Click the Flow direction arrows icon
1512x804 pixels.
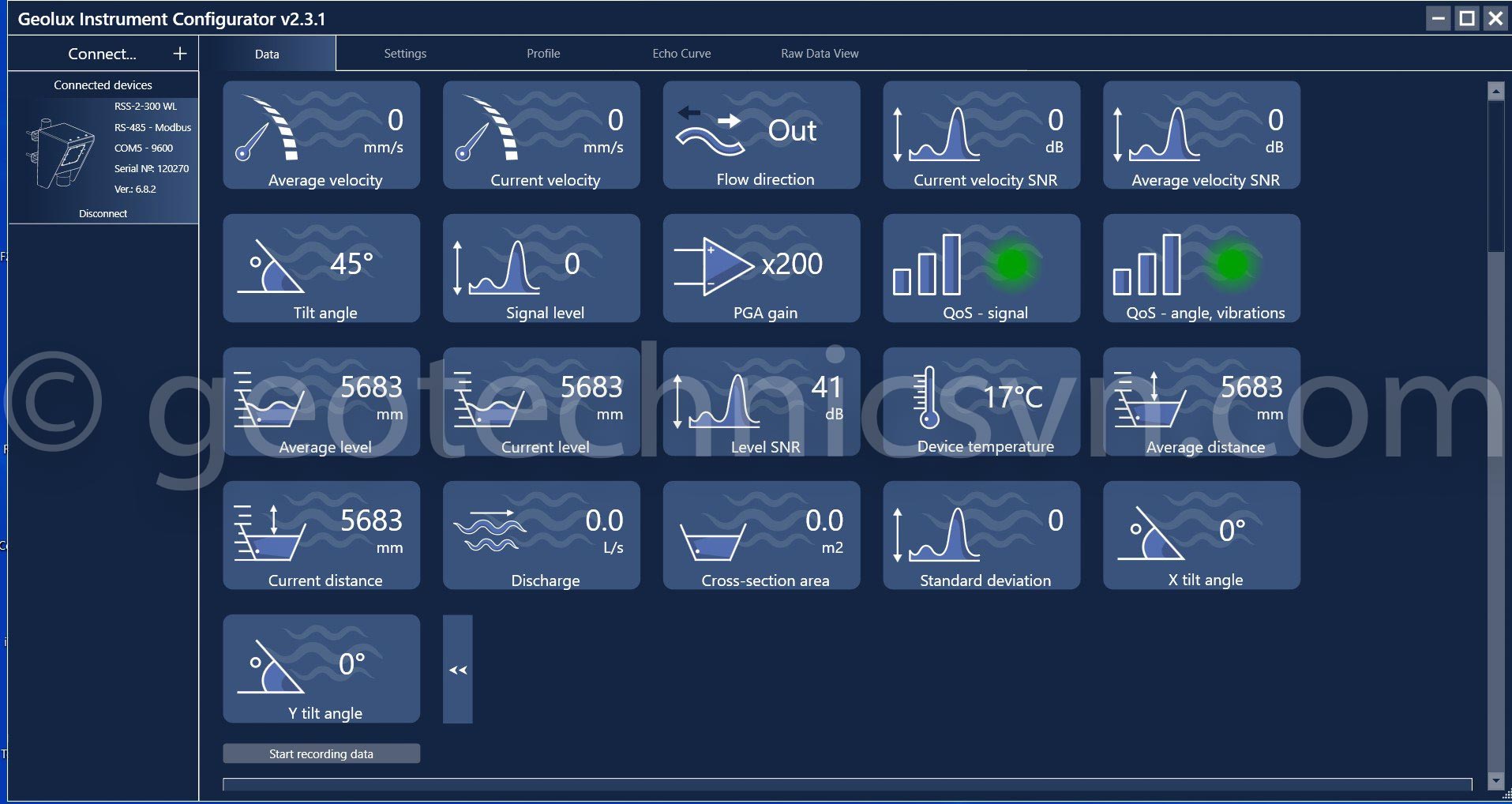pos(710,130)
